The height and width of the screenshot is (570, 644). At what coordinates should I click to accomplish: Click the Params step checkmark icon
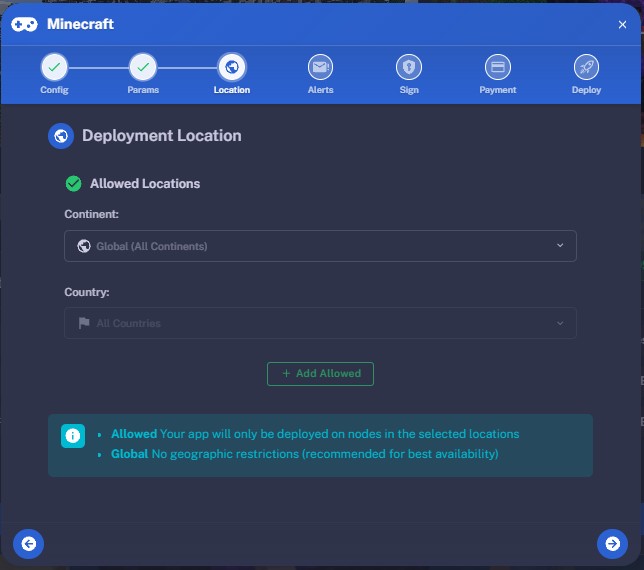(143, 67)
